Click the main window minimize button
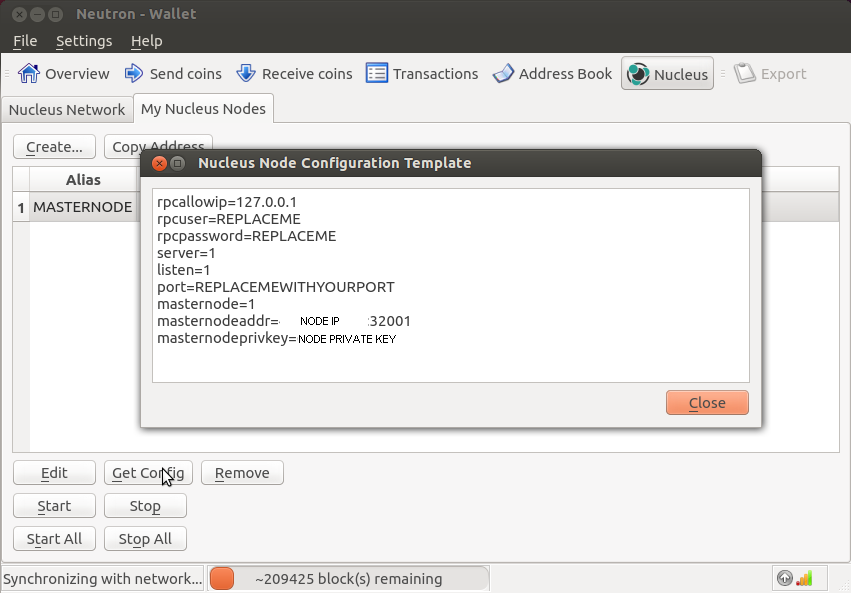The width and height of the screenshot is (851, 593). (x=37, y=14)
